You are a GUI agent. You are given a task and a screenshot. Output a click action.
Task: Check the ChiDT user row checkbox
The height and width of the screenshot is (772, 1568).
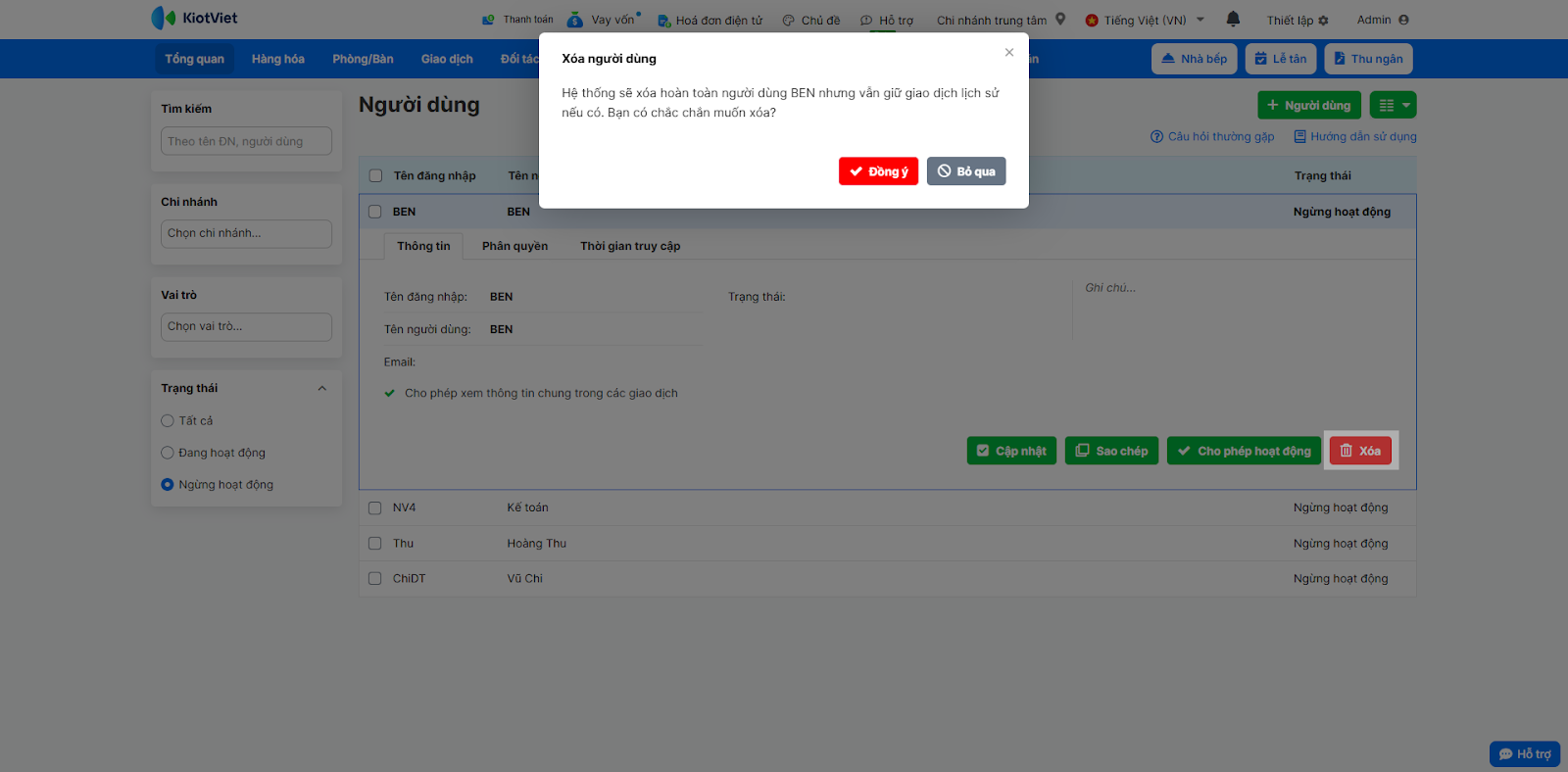click(374, 578)
